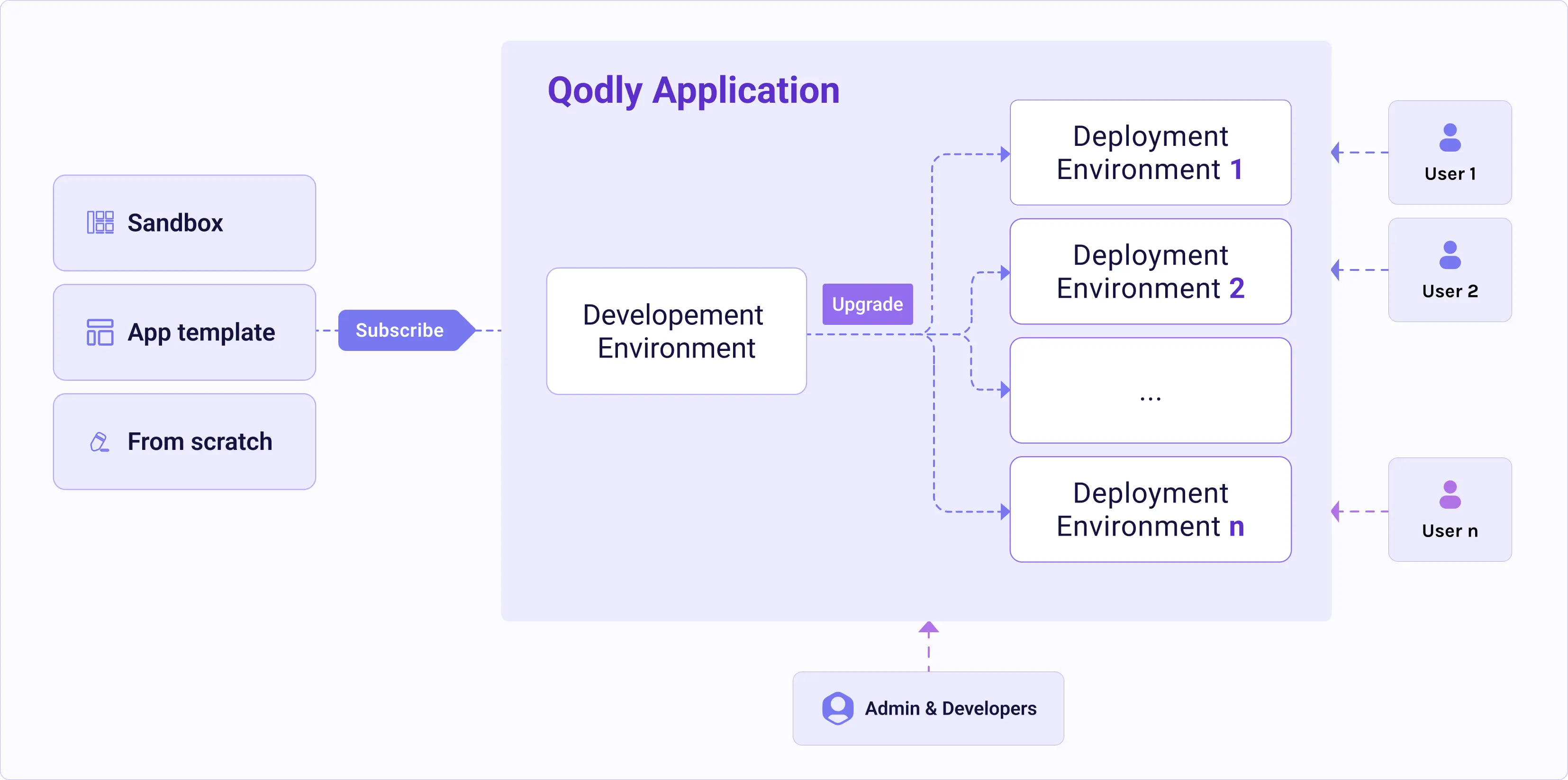The image size is (1568, 780).
Task: Select the App template card
Action: click(184, 332)
